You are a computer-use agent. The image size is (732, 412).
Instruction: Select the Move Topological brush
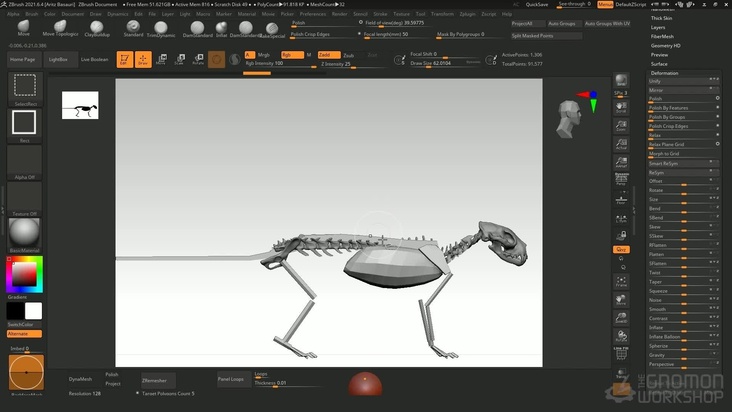tap(59, 28)
